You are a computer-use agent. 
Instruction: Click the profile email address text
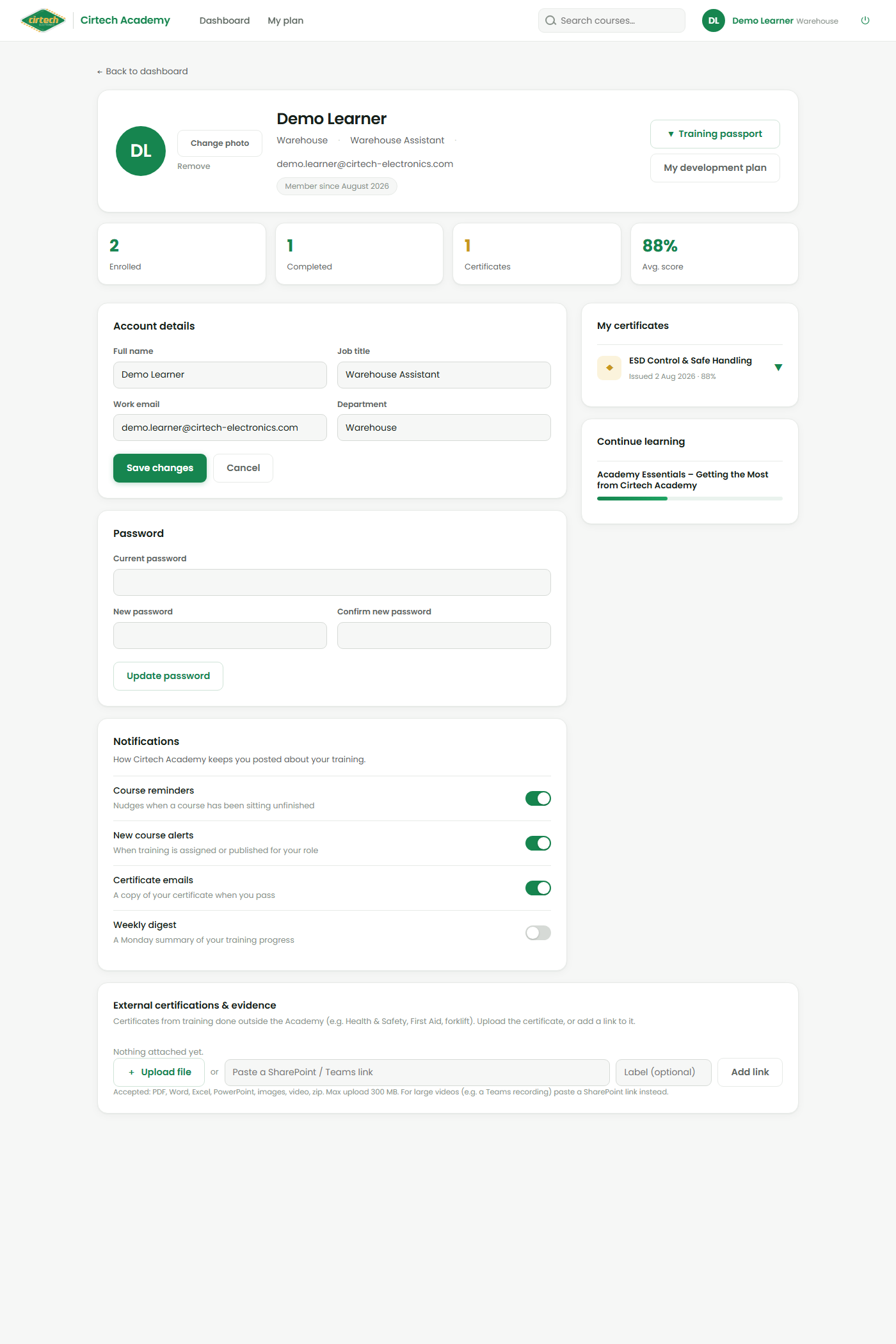point(365,164)
